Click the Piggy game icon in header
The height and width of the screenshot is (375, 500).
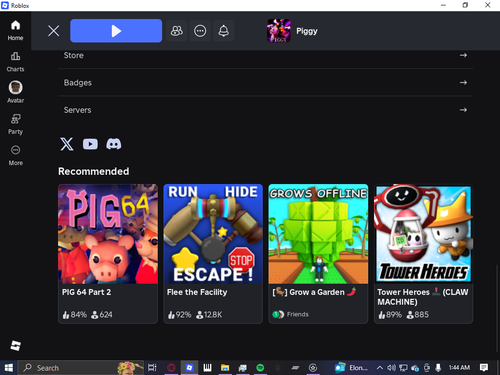click(279, 31)
